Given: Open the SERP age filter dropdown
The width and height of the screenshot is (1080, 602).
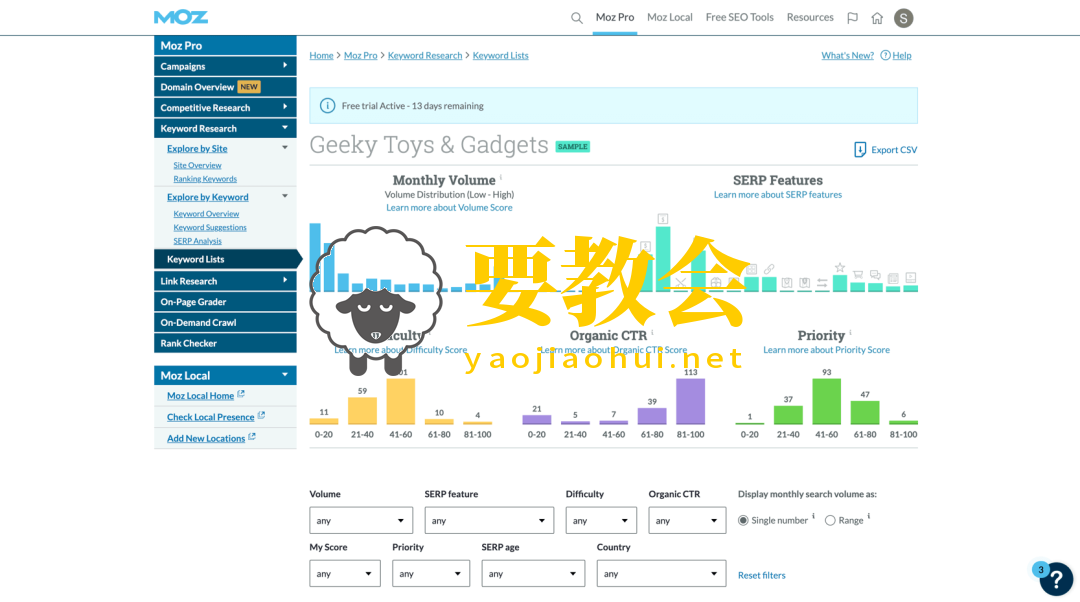Looking at the screenshot, I should tap(533, 574).
